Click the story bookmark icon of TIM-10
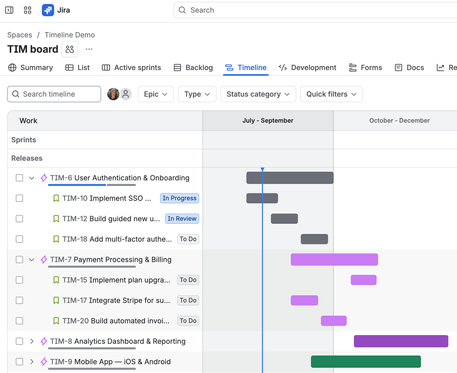This screenshot has width=457, height=373. click(56, 198)
